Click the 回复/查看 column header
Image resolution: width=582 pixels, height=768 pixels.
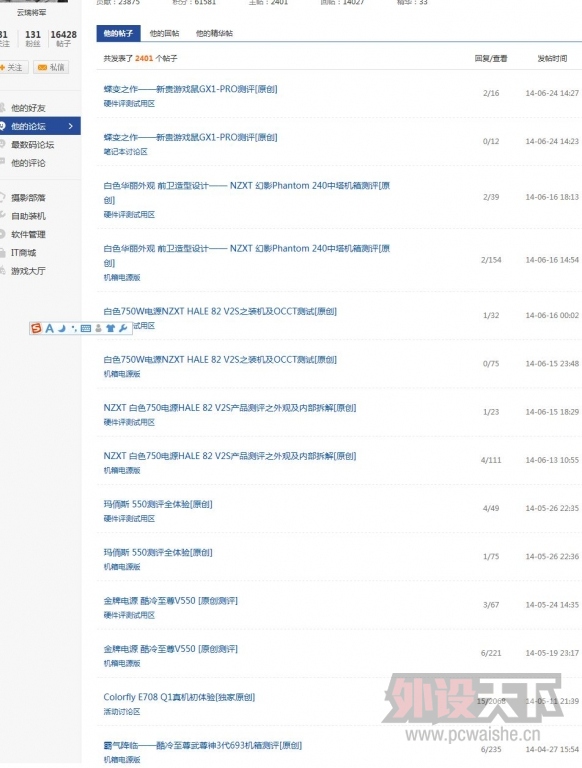click(491, 58)
